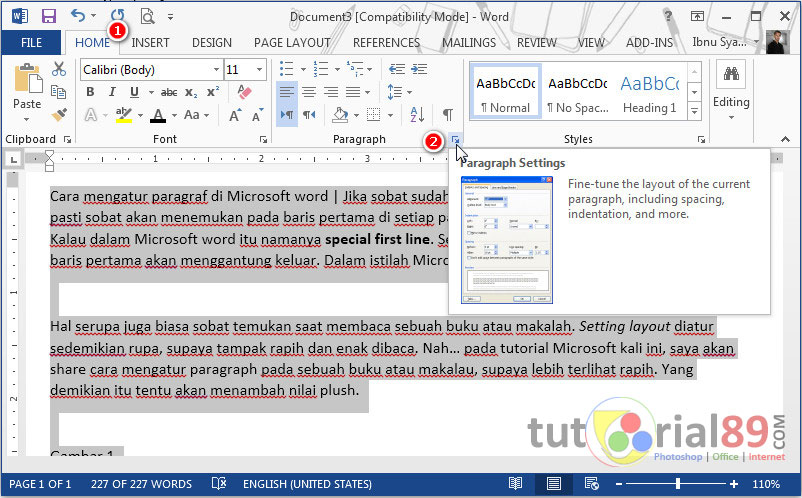Cut the selection with the scissors icon
The height and width of the screenshot is (498, 802).
coord(59,69)
